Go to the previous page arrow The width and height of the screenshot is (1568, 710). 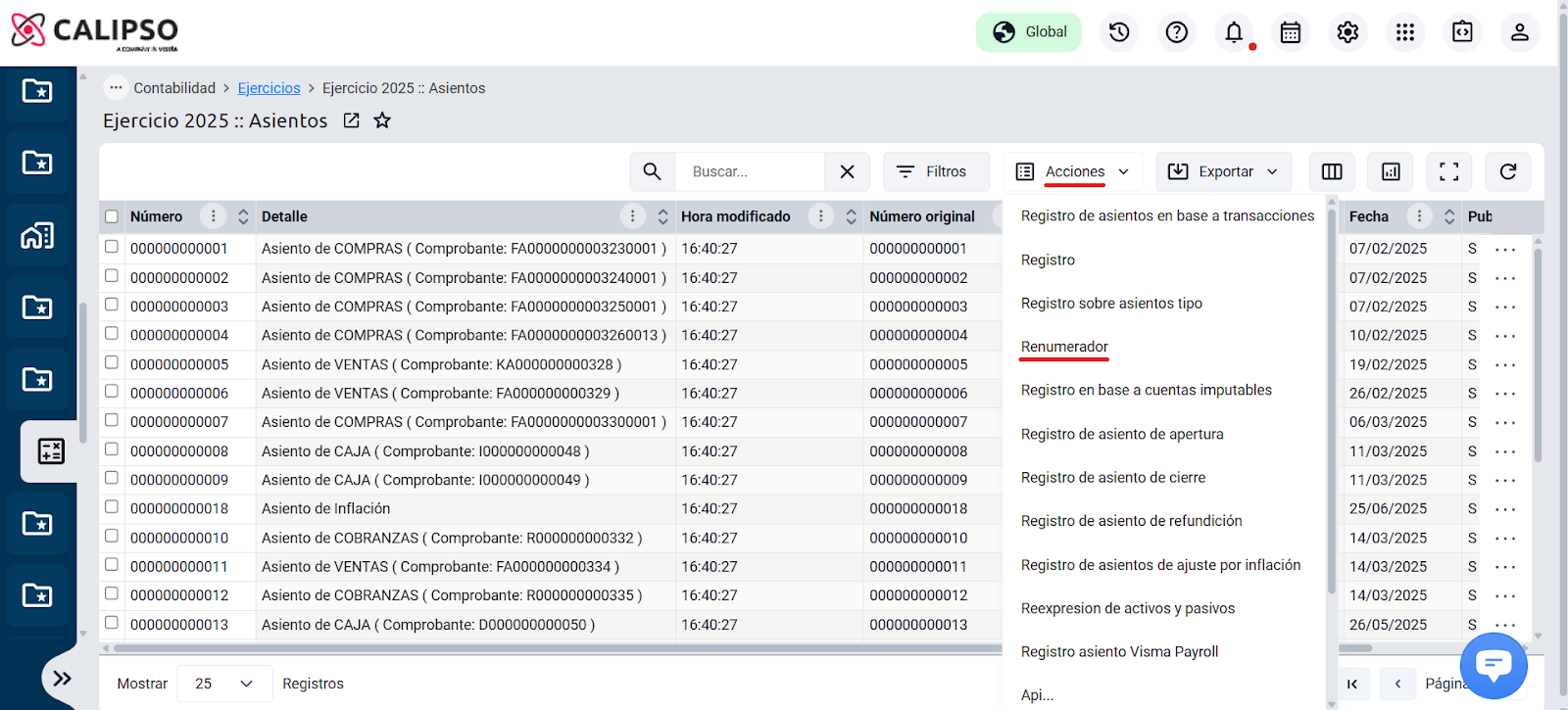click(x=1398, y=684)
